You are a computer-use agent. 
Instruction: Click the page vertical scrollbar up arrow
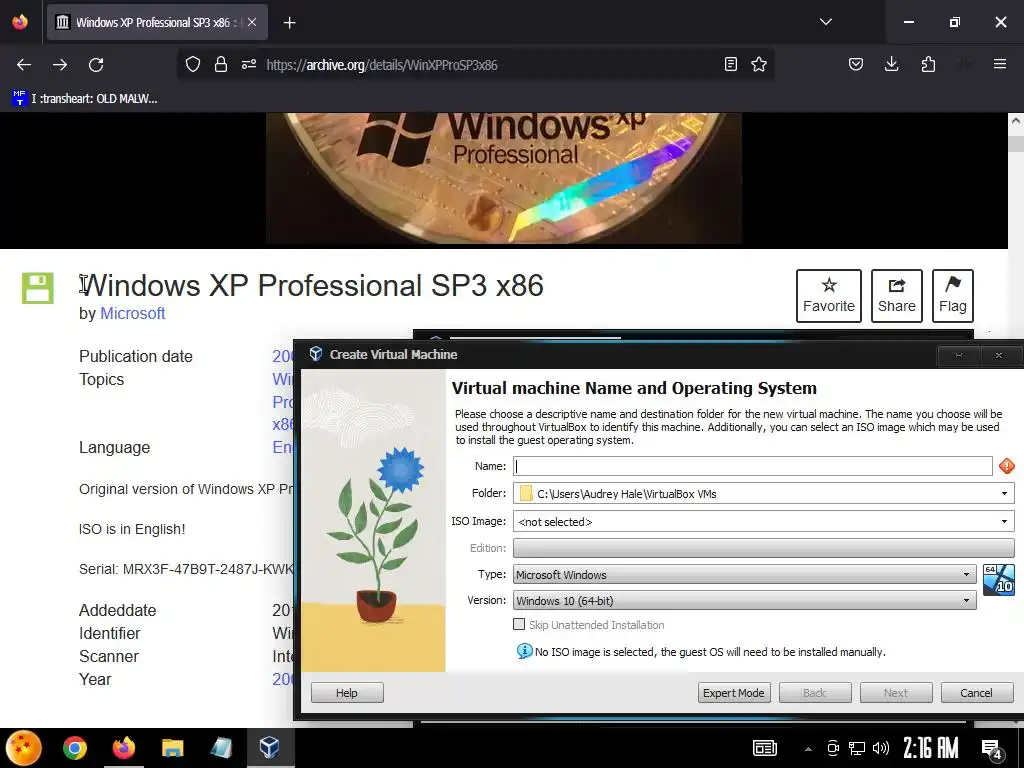click(1016, 121)
